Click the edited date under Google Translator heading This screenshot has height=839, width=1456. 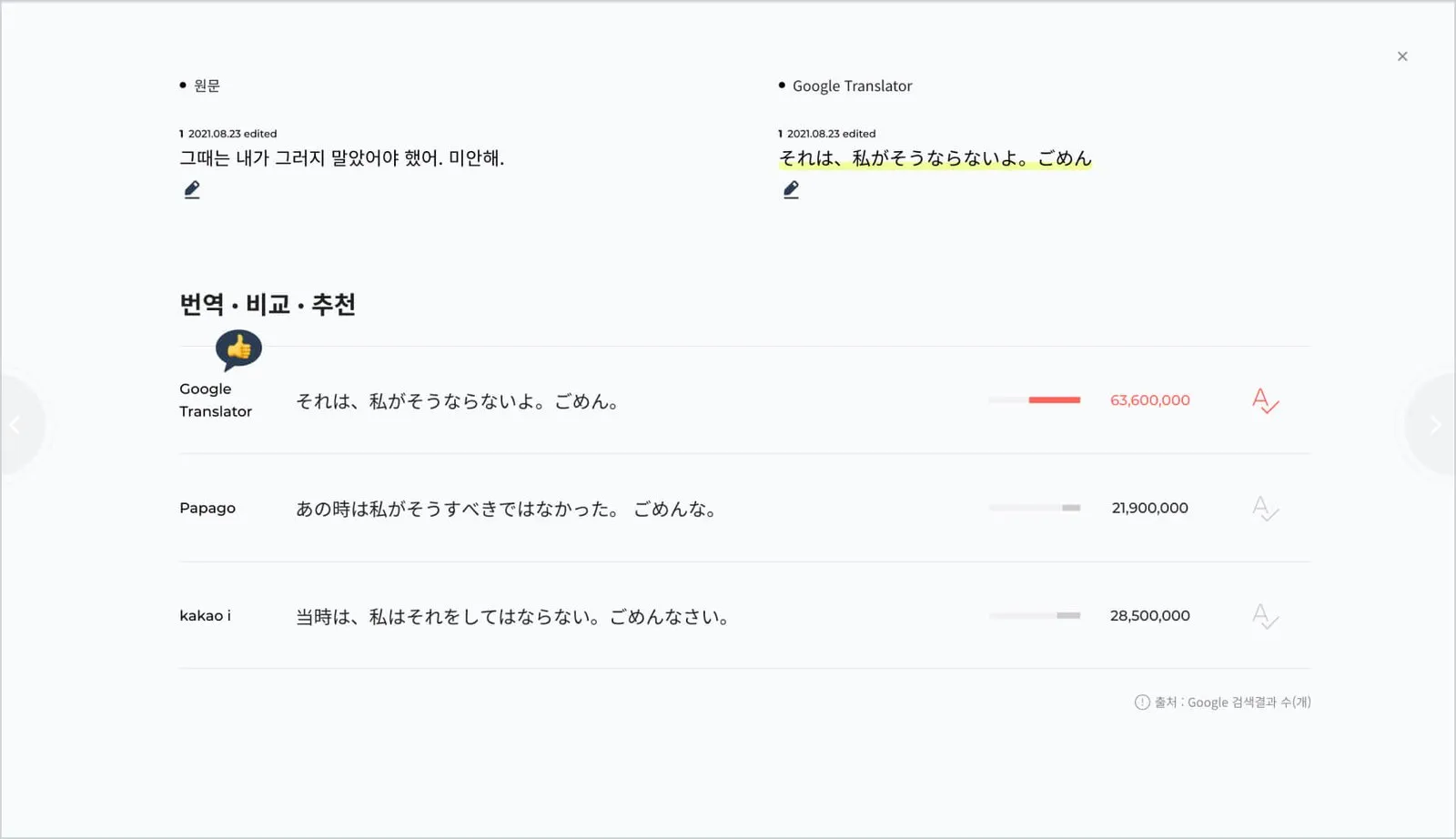pyautogui.click(x=831, y=134)
